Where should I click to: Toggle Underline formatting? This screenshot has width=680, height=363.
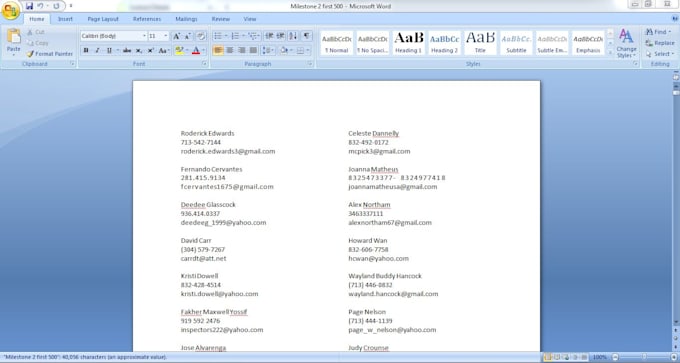[x=109, y=51]
